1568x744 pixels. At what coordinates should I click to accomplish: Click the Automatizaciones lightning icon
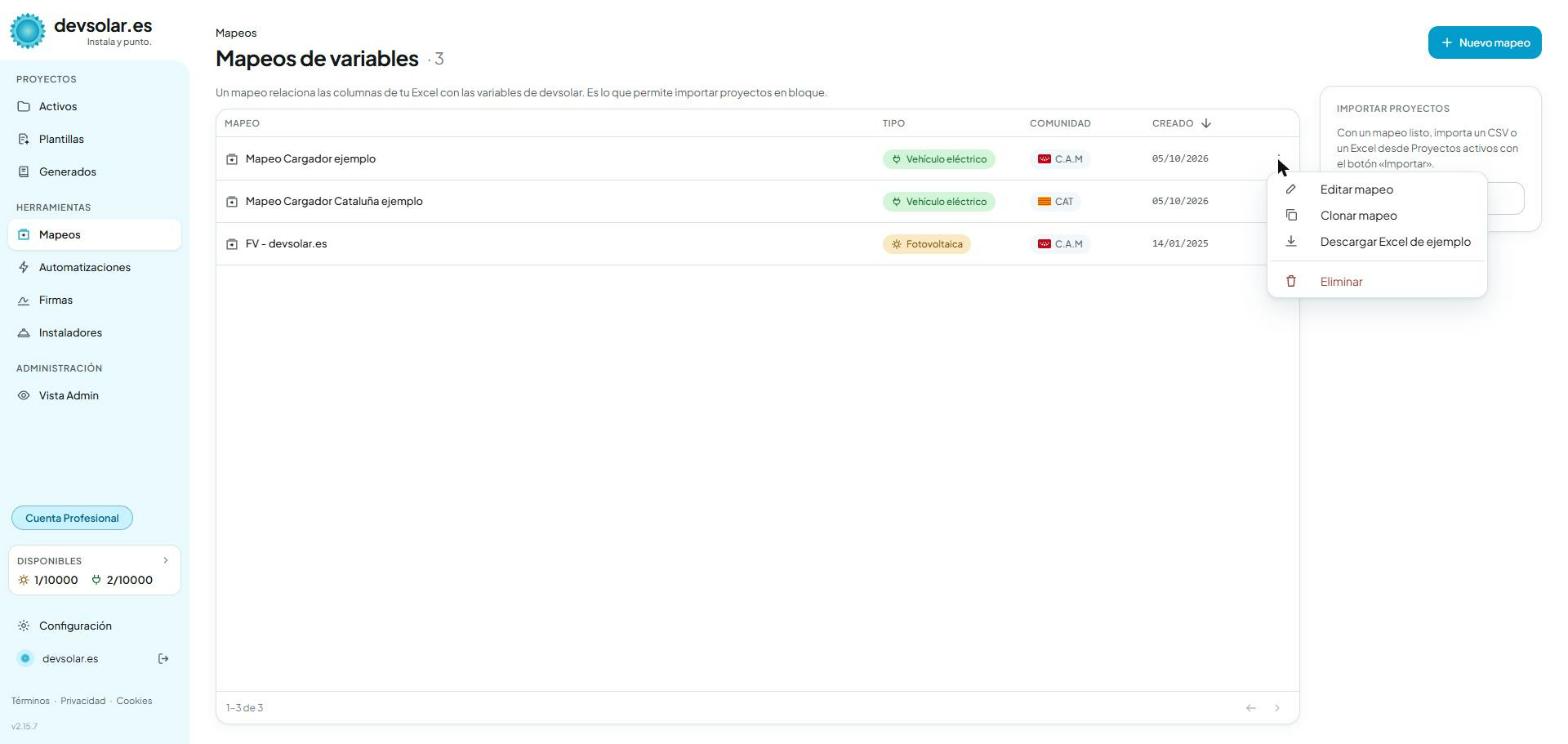pos(24,267)
